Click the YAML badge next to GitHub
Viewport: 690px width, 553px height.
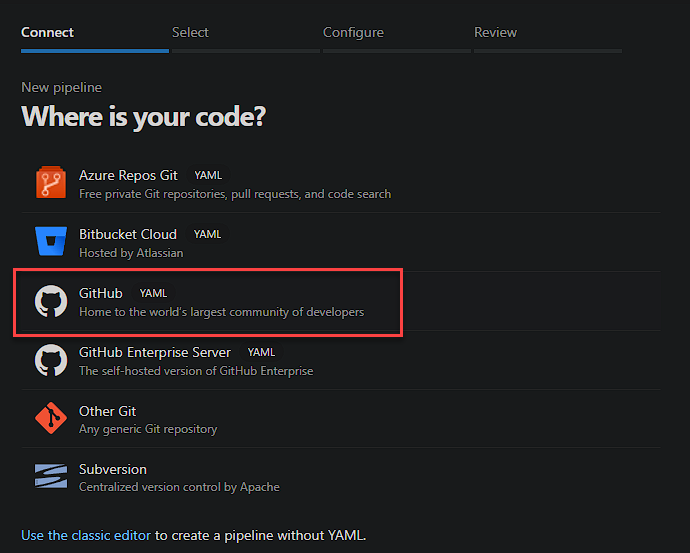tap(153, 294)
